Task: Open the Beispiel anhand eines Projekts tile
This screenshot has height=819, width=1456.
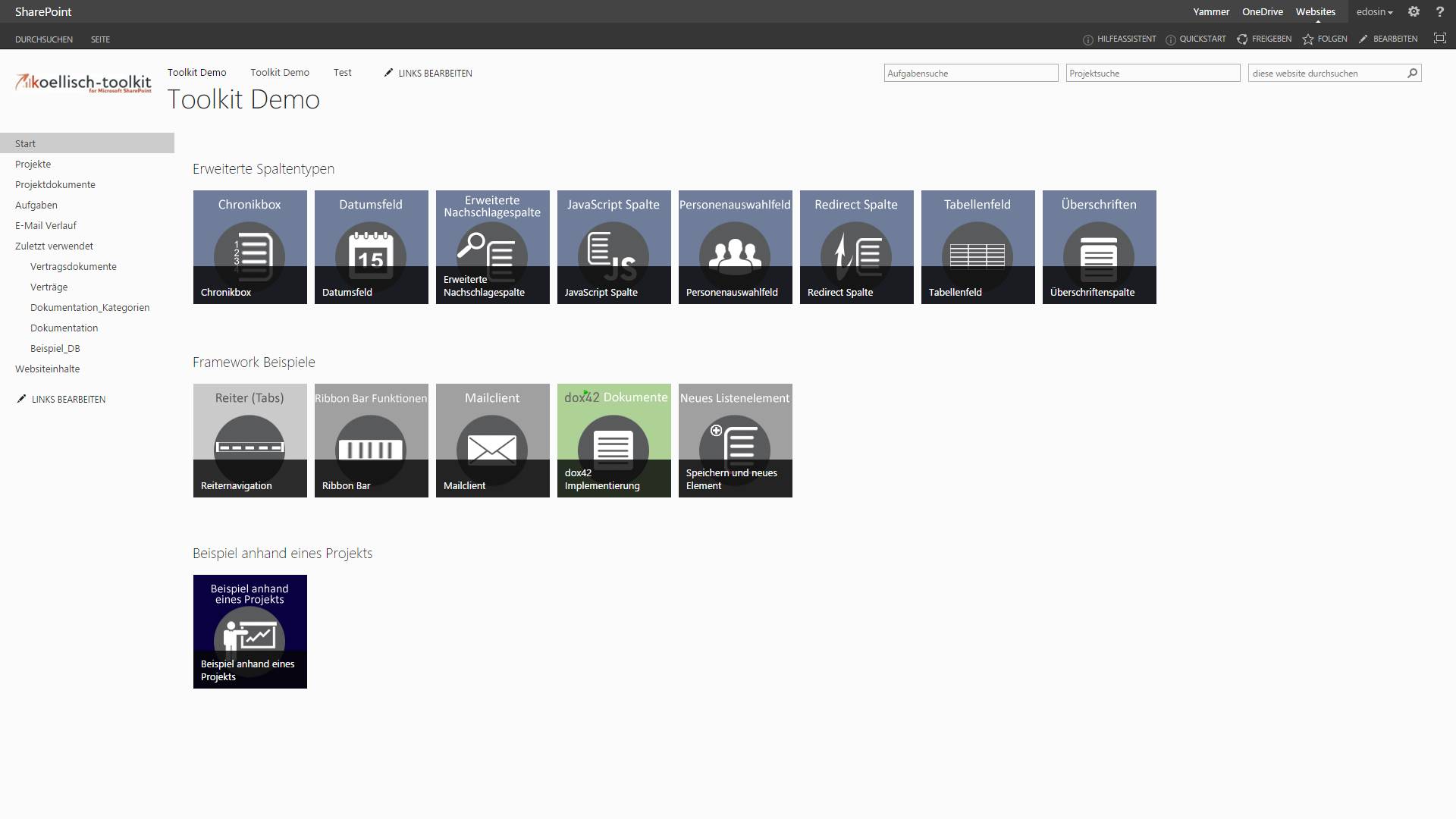Action: tap(250, 632)
